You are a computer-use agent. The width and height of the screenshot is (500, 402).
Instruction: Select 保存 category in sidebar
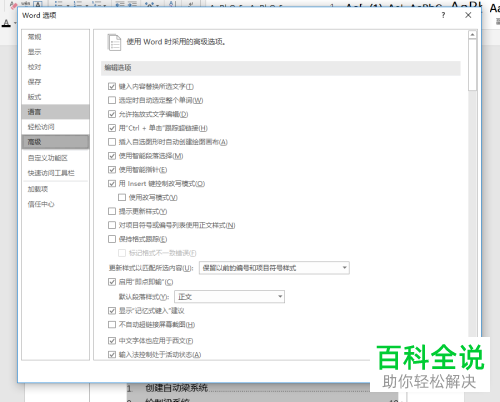click(x=56, y=82)
